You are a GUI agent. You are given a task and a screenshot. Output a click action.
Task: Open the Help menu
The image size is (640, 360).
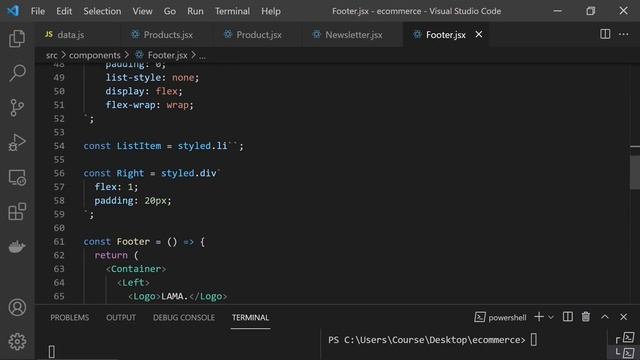click(271, 11)
